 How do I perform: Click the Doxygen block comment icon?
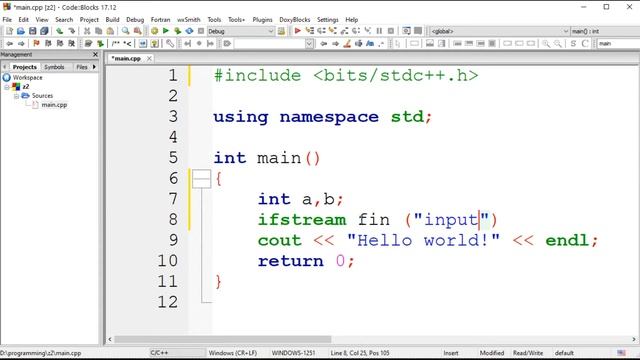click(x=116, y=43)
